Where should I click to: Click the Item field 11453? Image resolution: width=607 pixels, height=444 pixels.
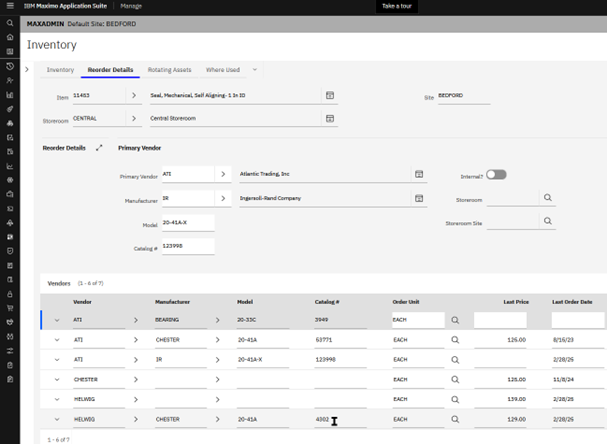click(99, 95)
